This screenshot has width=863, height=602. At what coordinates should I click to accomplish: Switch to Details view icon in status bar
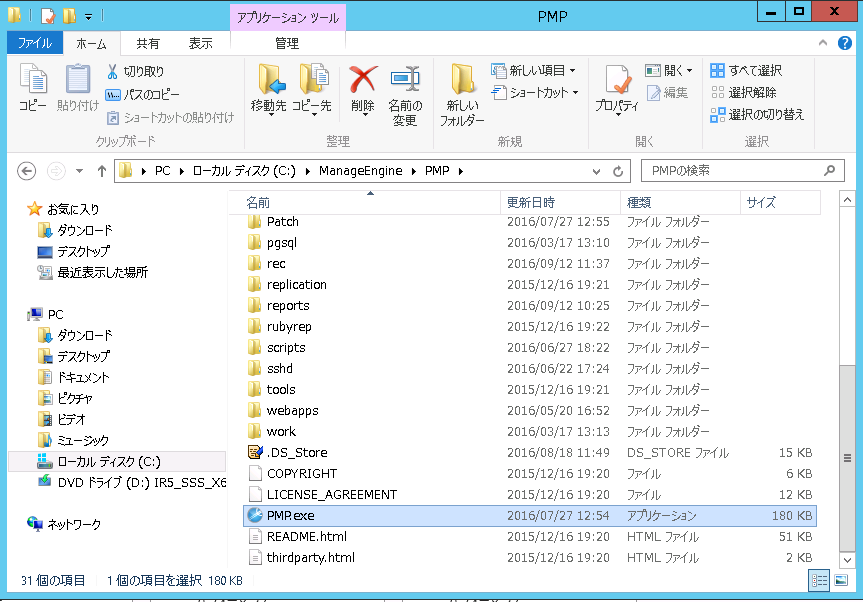pyautogui.click(x=819, y=581)
